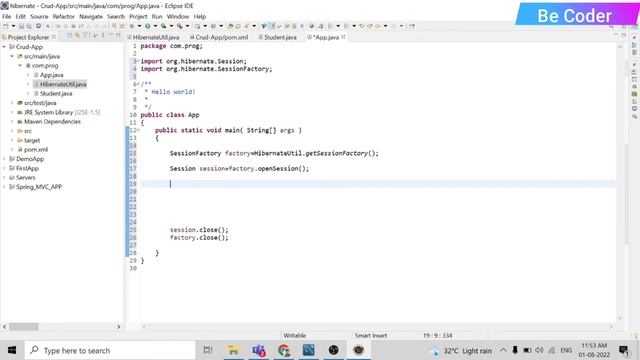The height and width of the screenshot is (360, 640).
Task: Expand the DemoApp project
Action: click(x=4, y=159)
